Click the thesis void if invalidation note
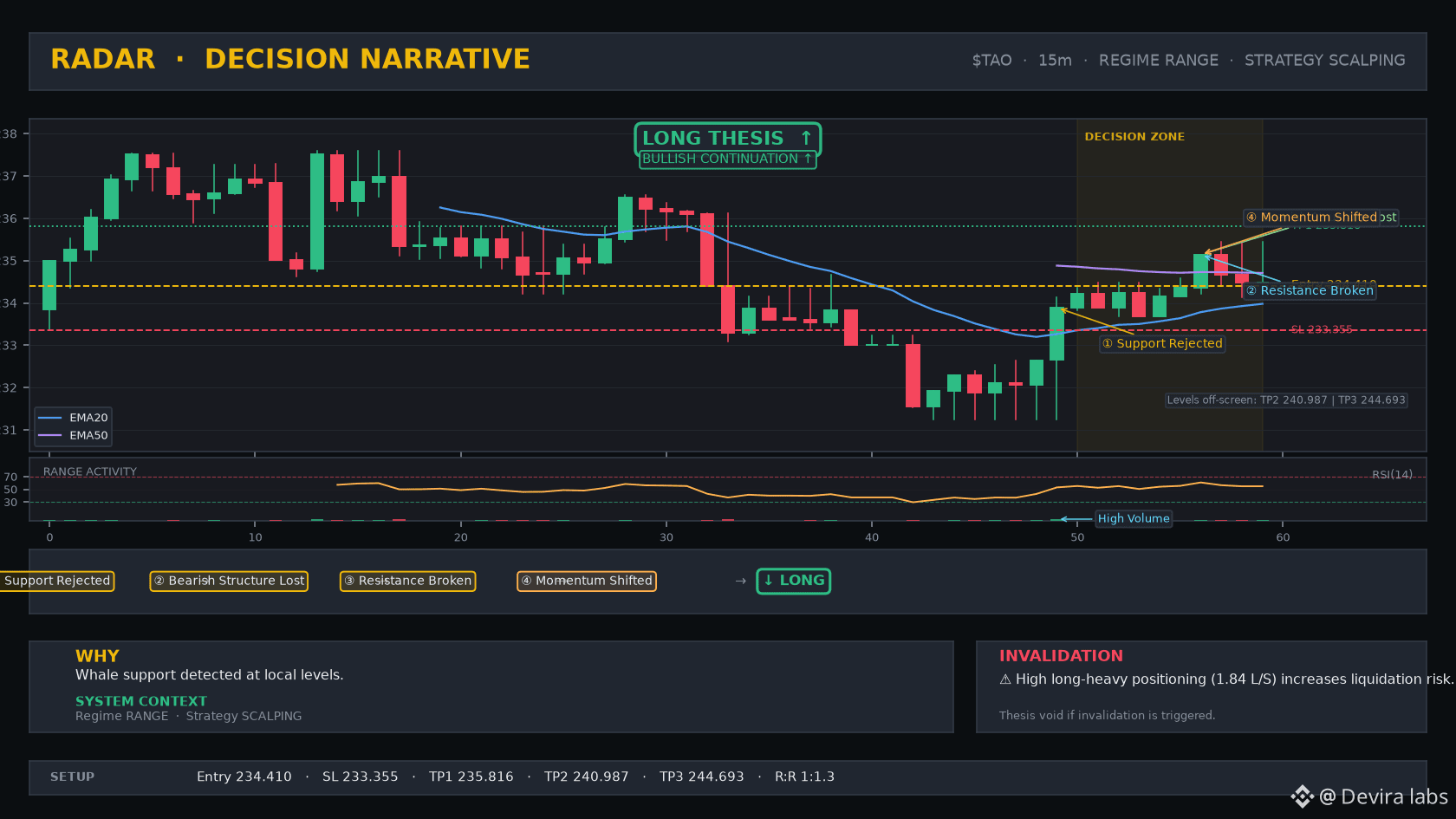The width and height of the screenshot is (1456, 819). (1107, 716)
